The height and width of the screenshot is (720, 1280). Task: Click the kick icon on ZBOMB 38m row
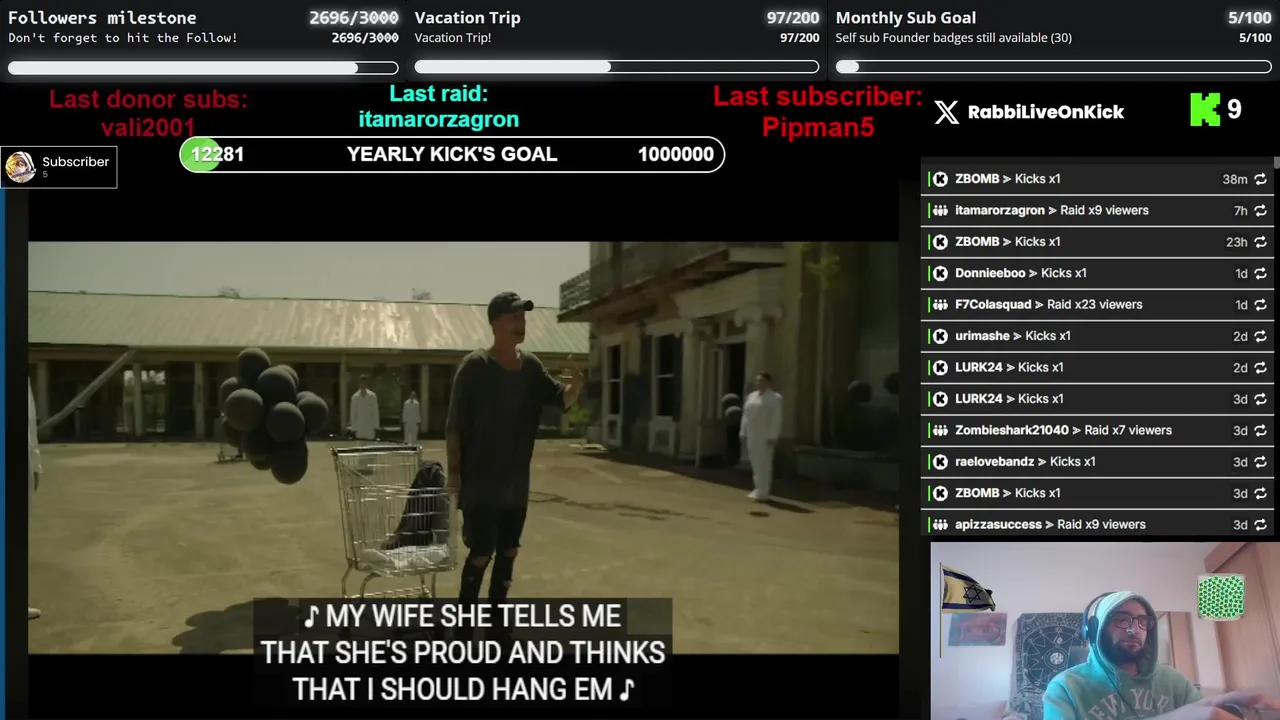pyautogui.click(x=940, y=179)
